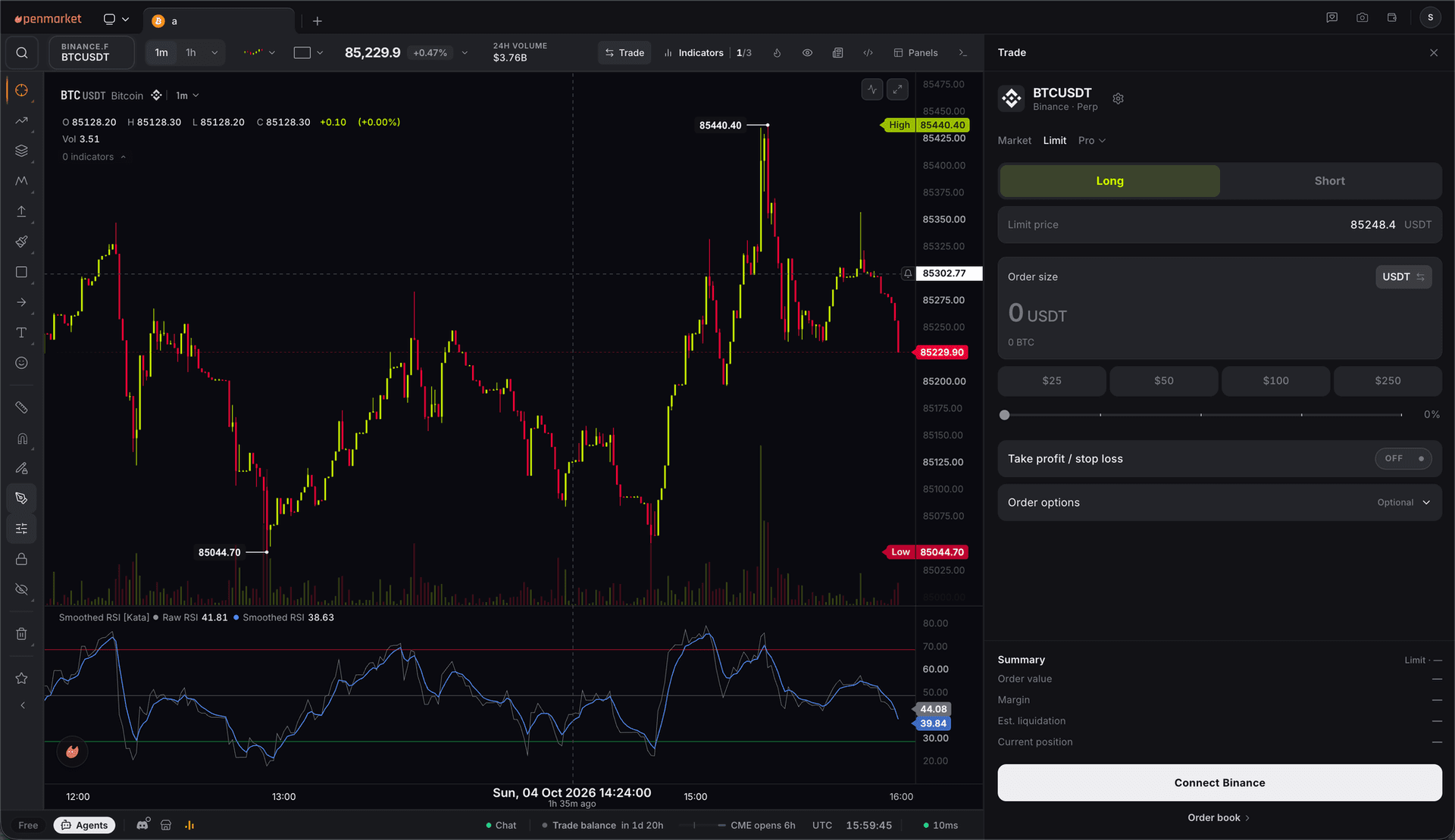Swap order size unit USDT
The height and width of the screenshot is (840, 1455).
click(x=1403, y=276)
